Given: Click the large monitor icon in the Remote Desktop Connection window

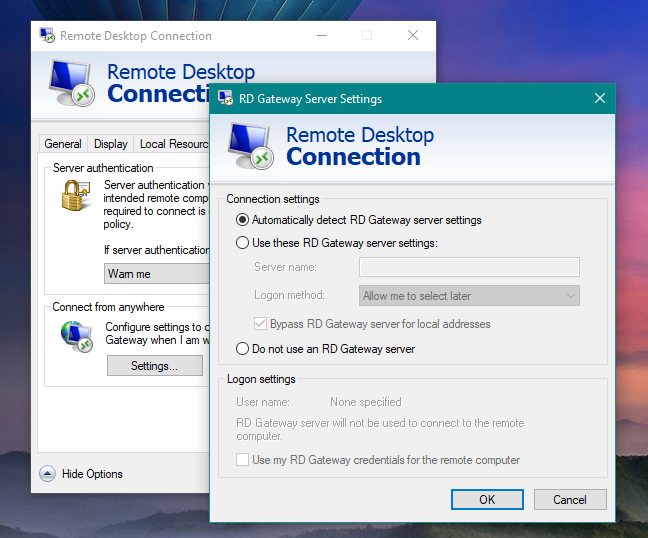Looking at the screenshot, I should [72, 83].
